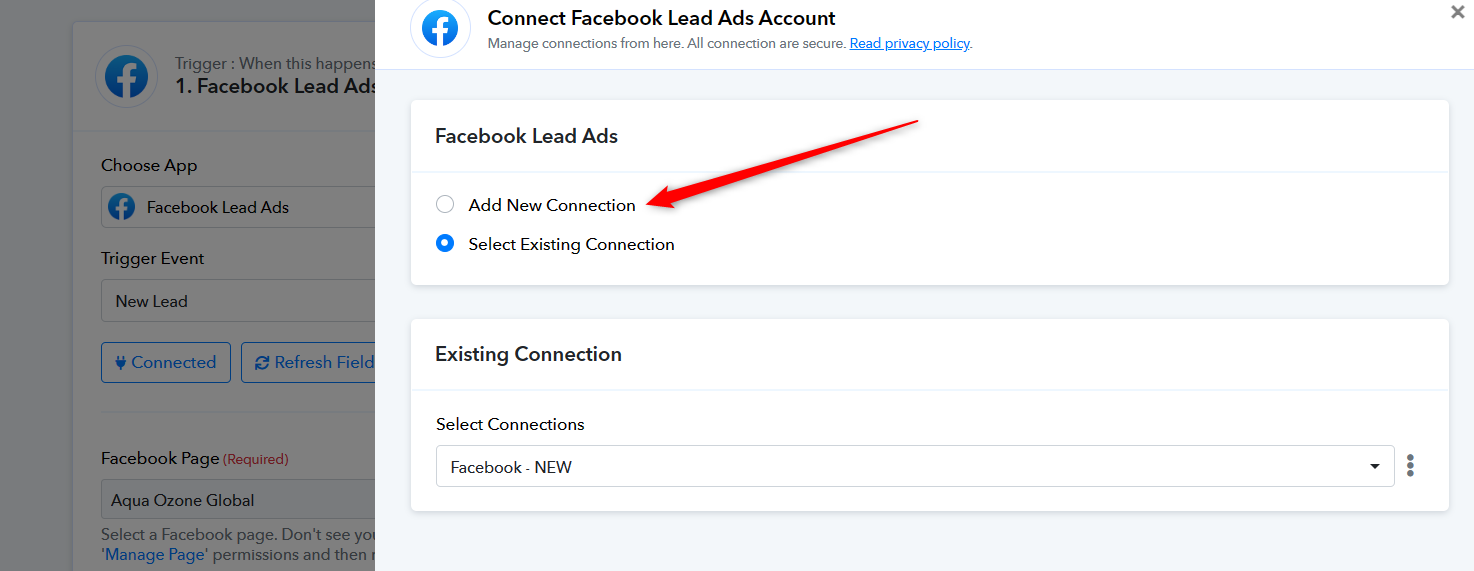Open the Read privacy policy link
The width and height of the screenshot is (1474, 571).
click(909, 44)
